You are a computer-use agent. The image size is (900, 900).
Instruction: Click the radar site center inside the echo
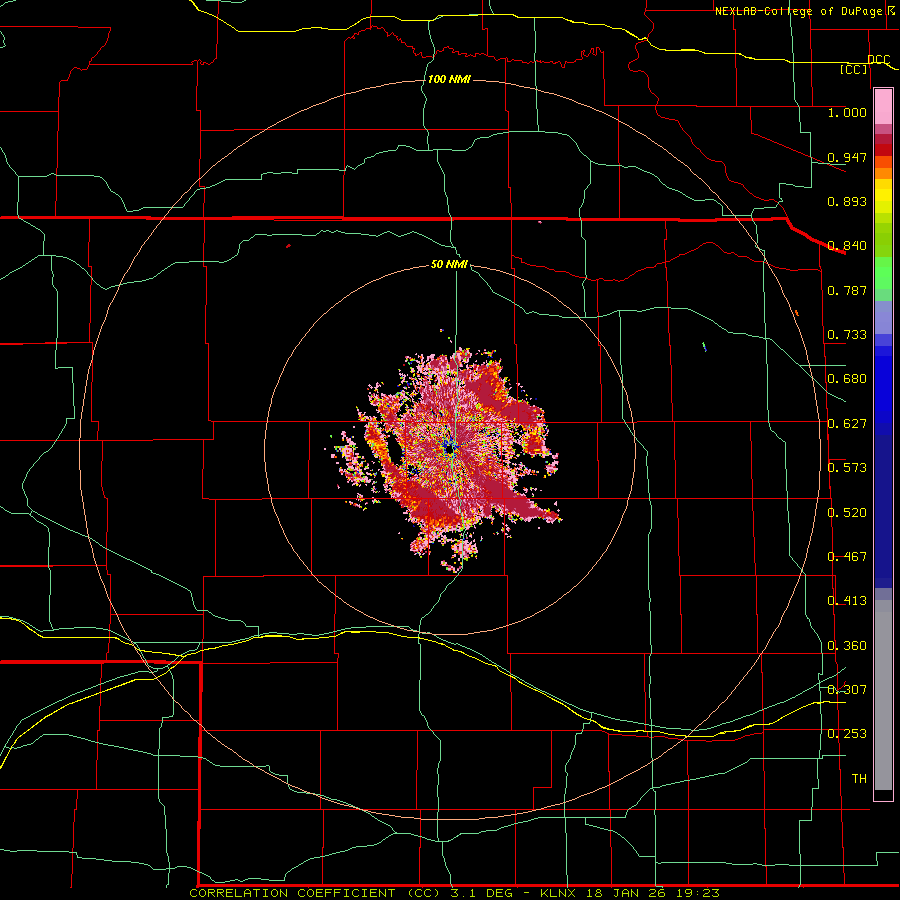[x=449, y=449]
